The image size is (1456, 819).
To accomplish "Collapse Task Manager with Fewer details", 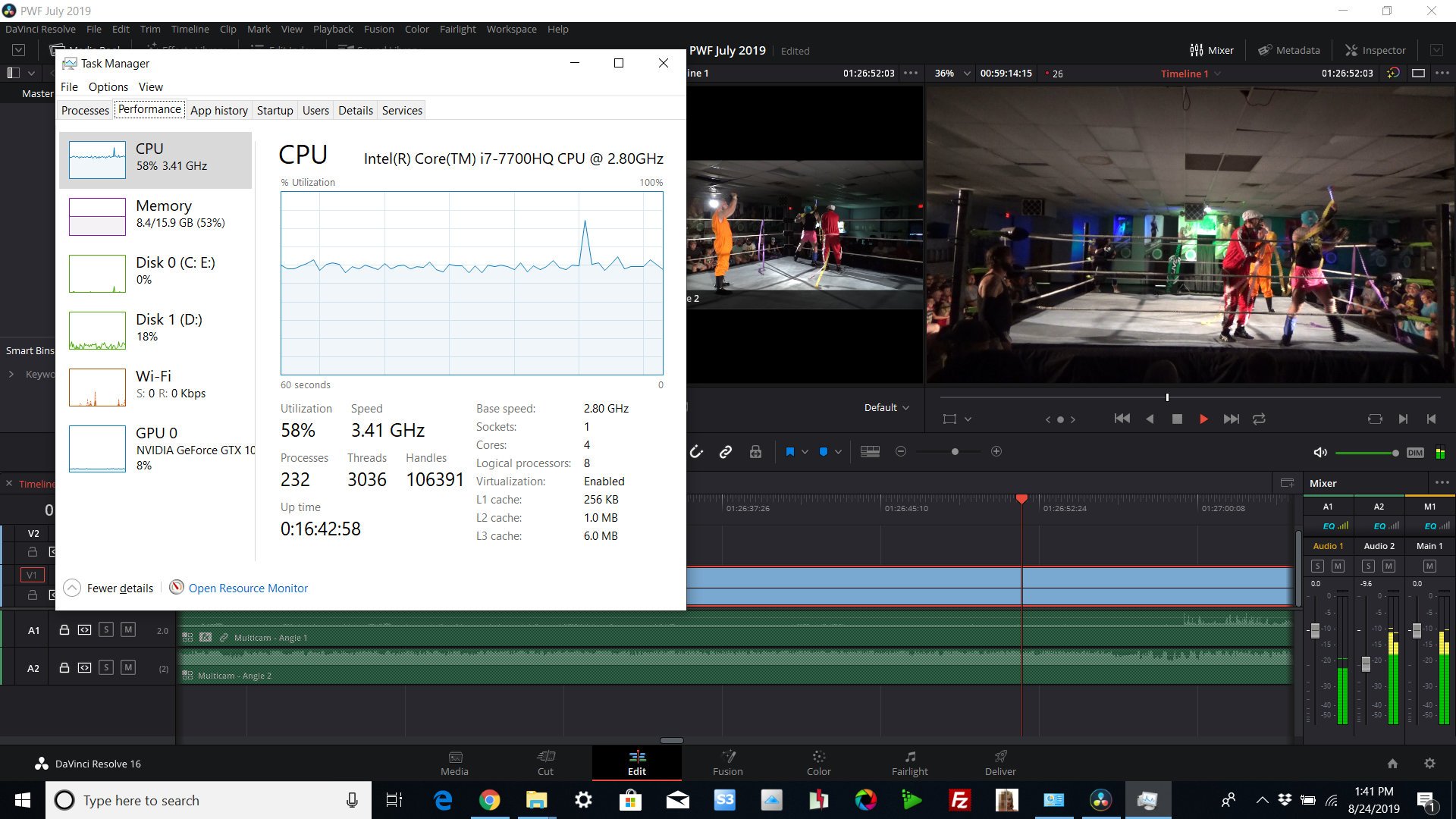I will 108,588.
